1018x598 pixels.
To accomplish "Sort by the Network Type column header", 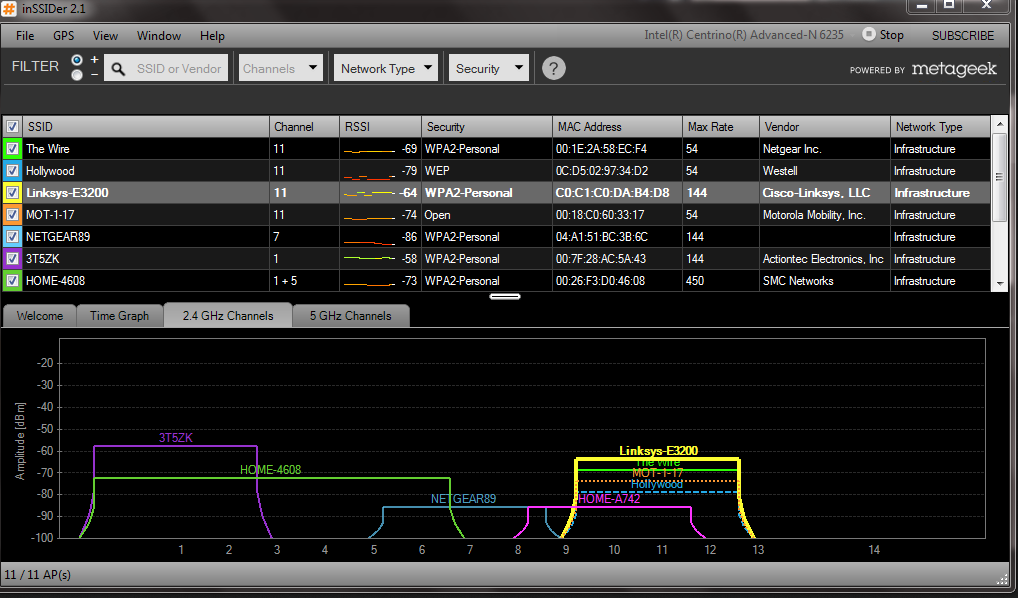I will click(x=940, y=127).
